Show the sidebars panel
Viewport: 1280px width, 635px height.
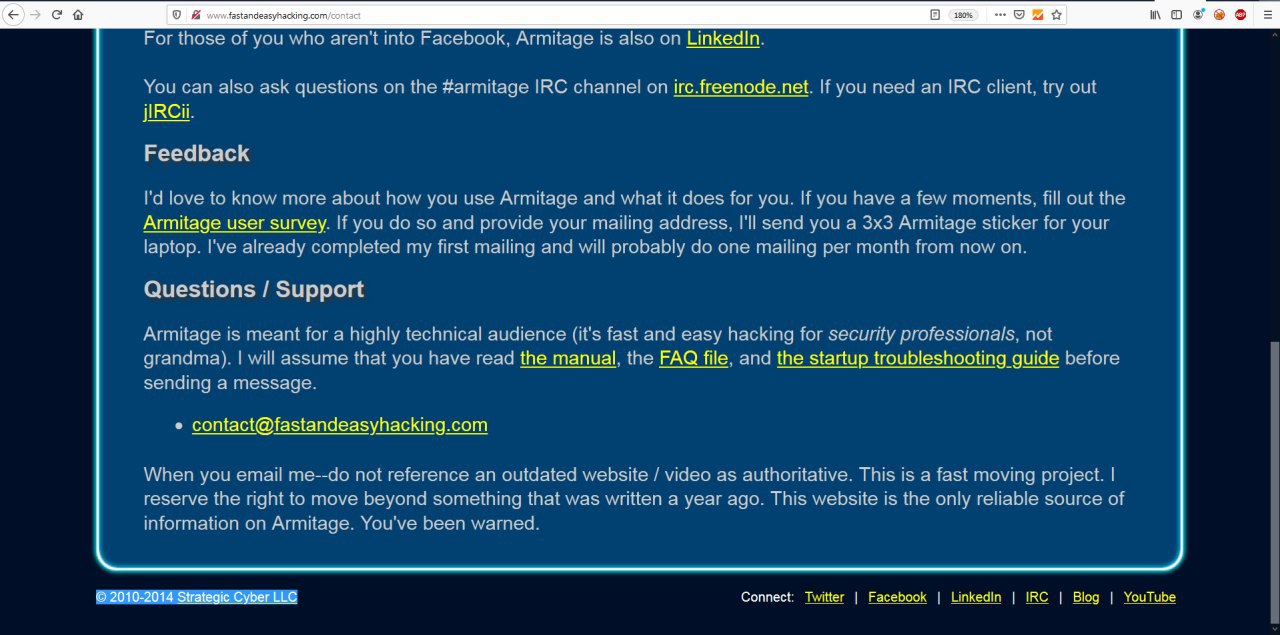click(x=1177, y=15)
